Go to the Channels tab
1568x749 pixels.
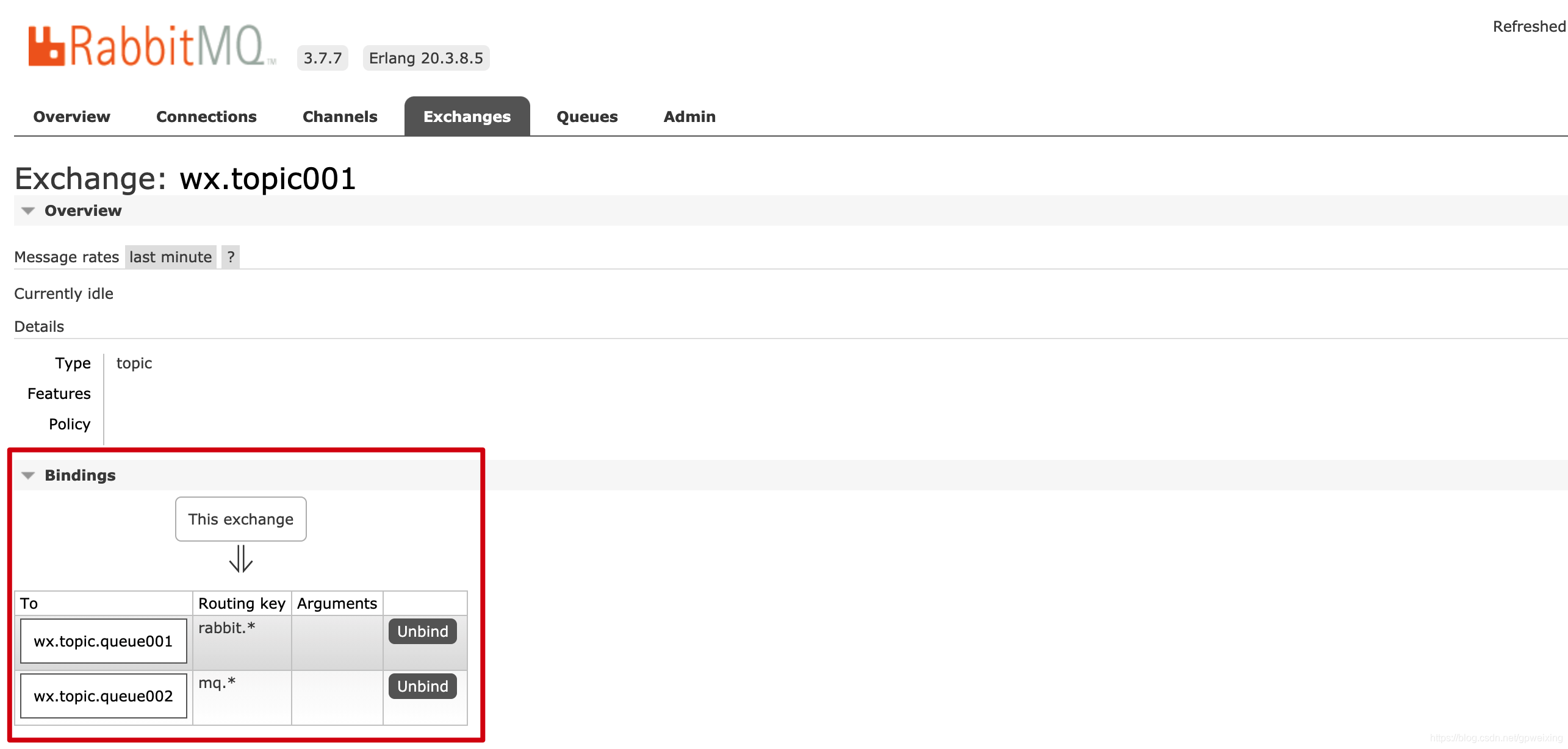pos(340,117)
